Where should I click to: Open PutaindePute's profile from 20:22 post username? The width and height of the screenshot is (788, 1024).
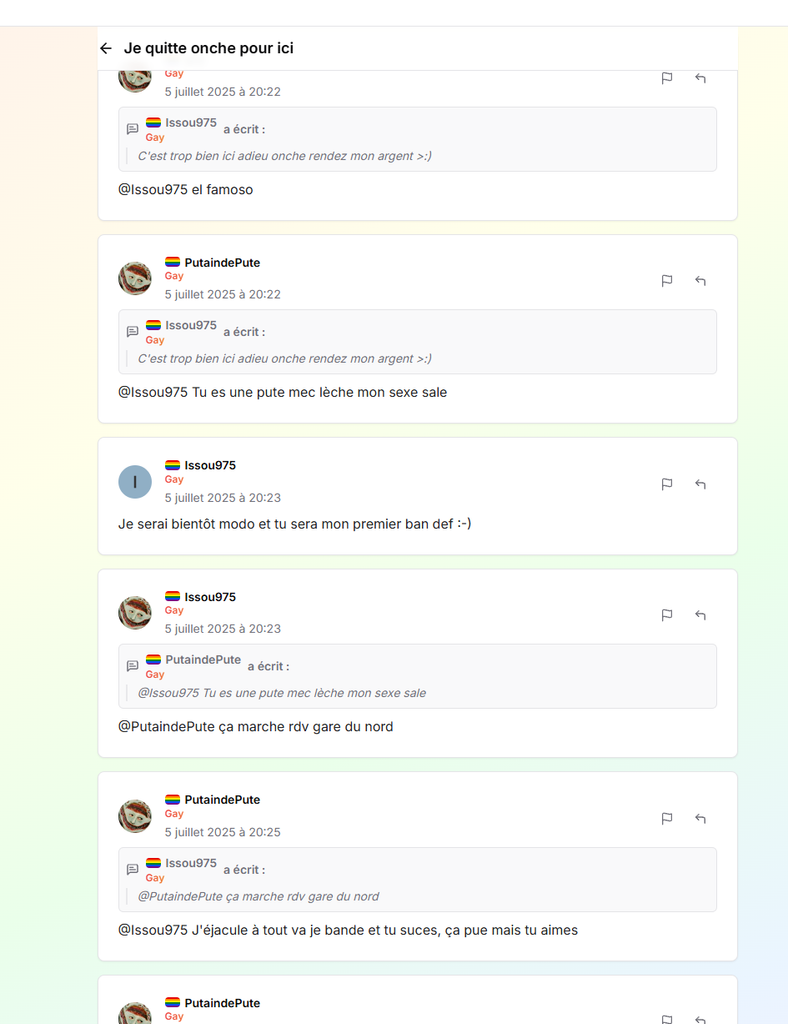[222, 263]
